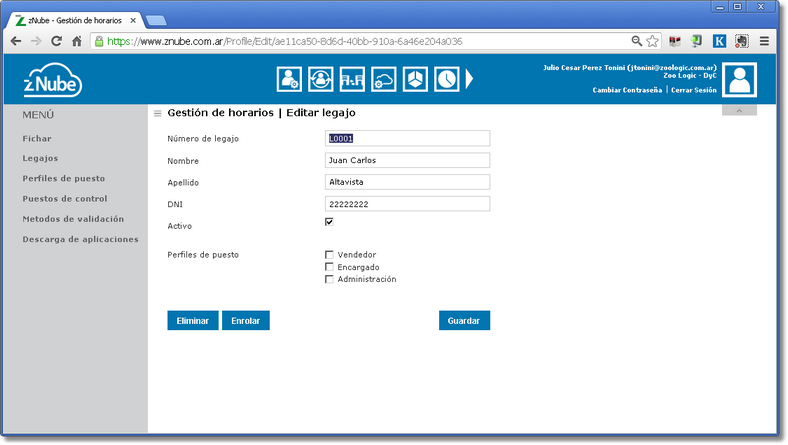Click the Cerrar Sesión link

point(693,90)
